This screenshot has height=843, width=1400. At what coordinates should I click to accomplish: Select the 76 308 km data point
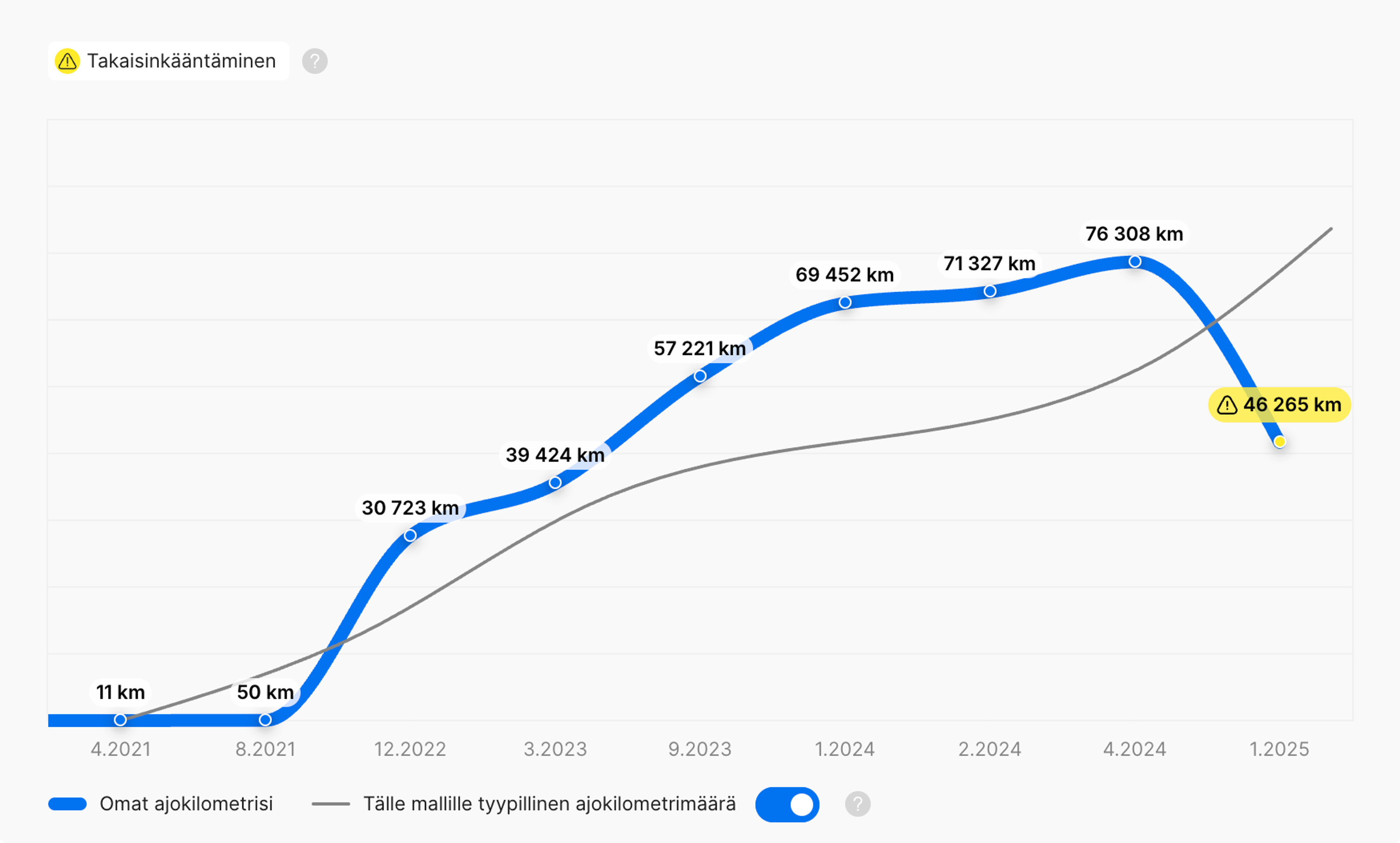(x=1135, y=261)
